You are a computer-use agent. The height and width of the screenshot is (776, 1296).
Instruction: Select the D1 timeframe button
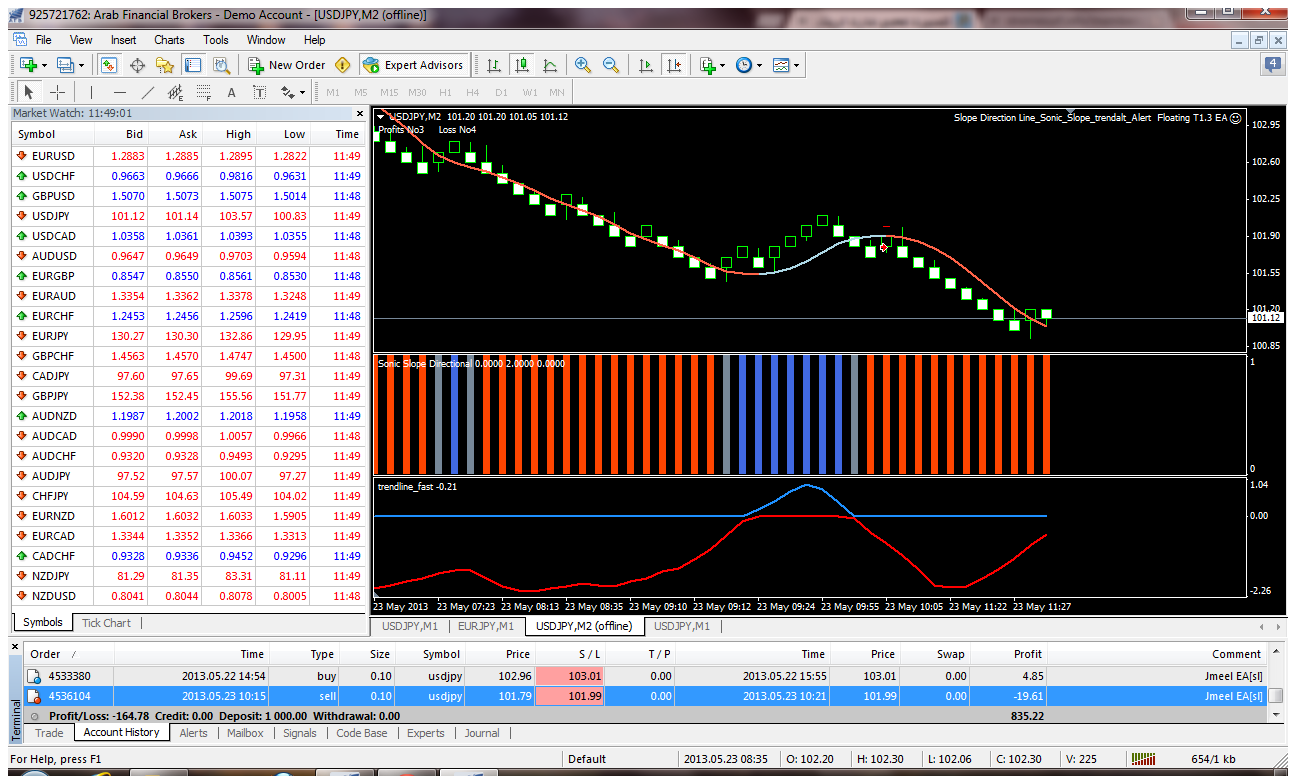pyautogui.click(x=502, y=92)
